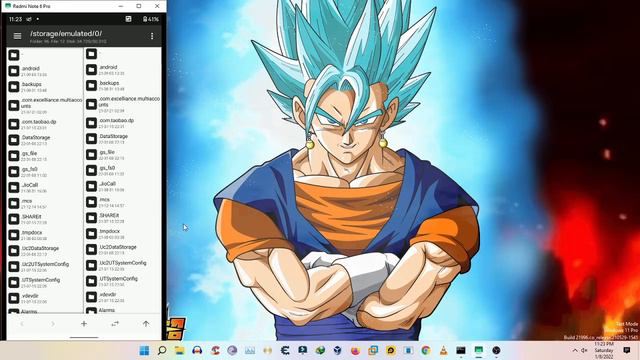This screenshot has height=360, width=640.
Task: Open .com.taobao.dp folder in right pane
Action: coord(123,123)
